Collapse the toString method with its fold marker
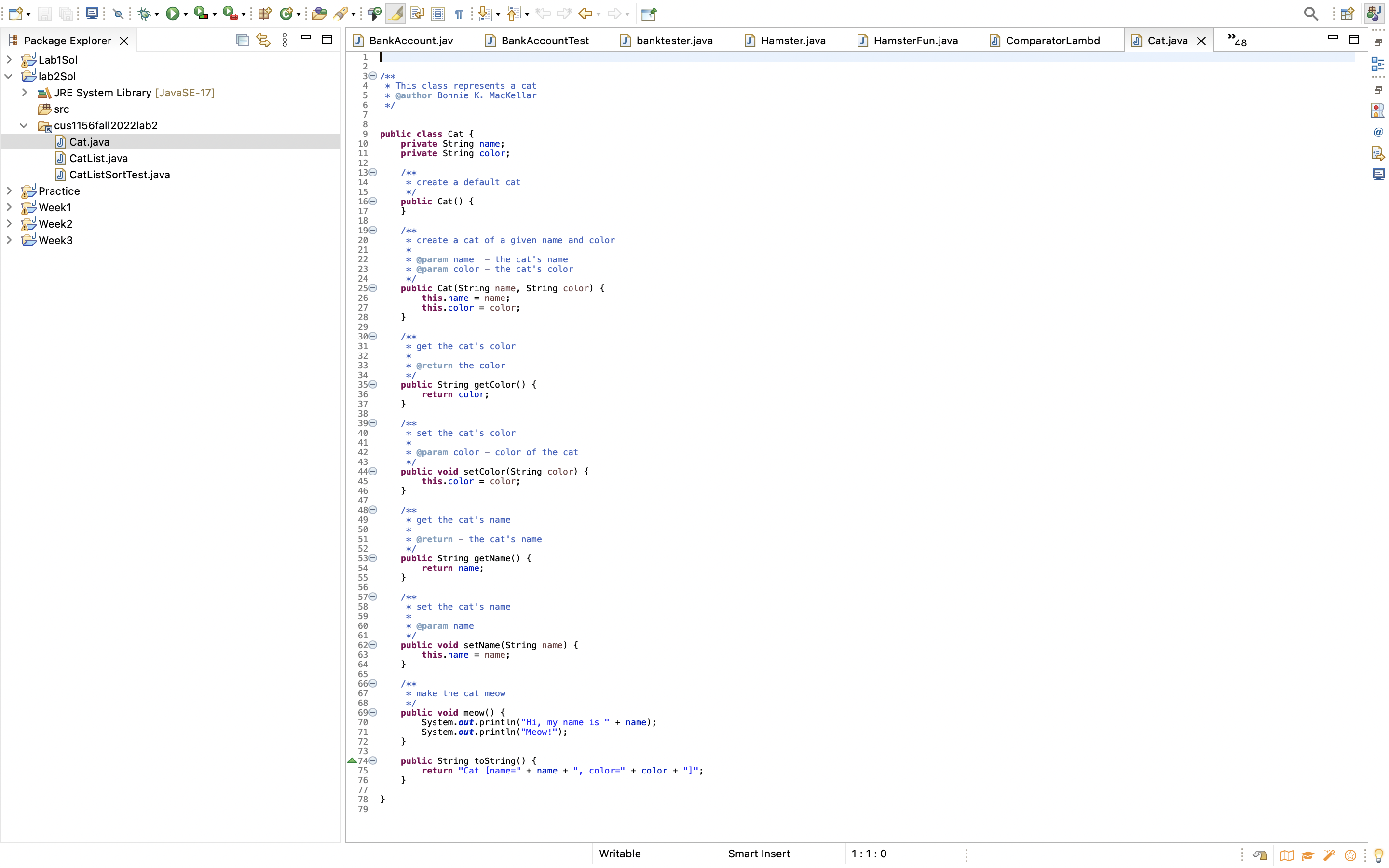Screen dimensions: 1389x868 pos(373,760)
